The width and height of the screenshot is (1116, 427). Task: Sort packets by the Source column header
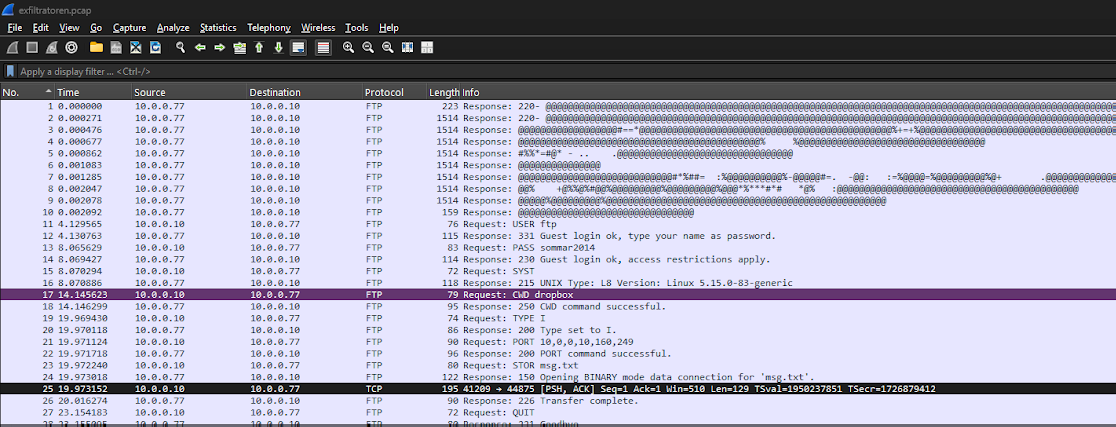189,93
